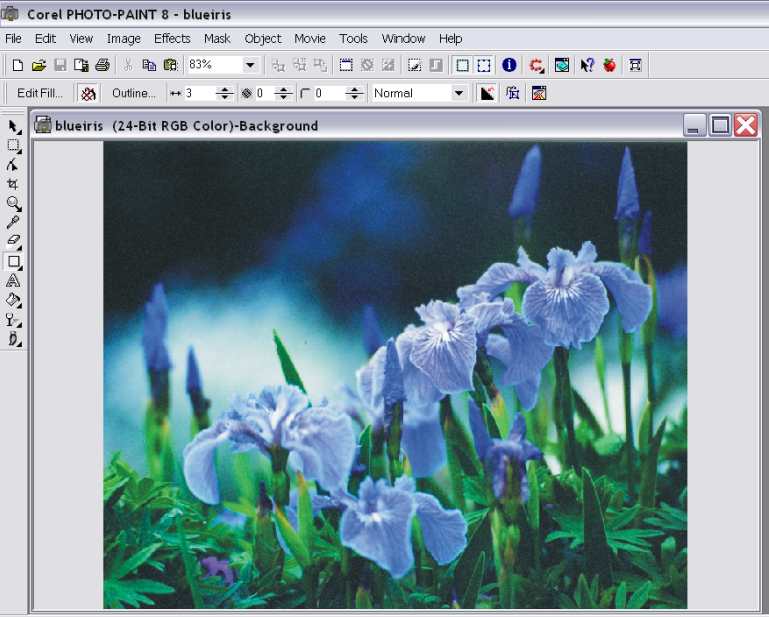Screen dimensions: 769x617
Task: Click the width field showing 3
Action: [199, 93]
